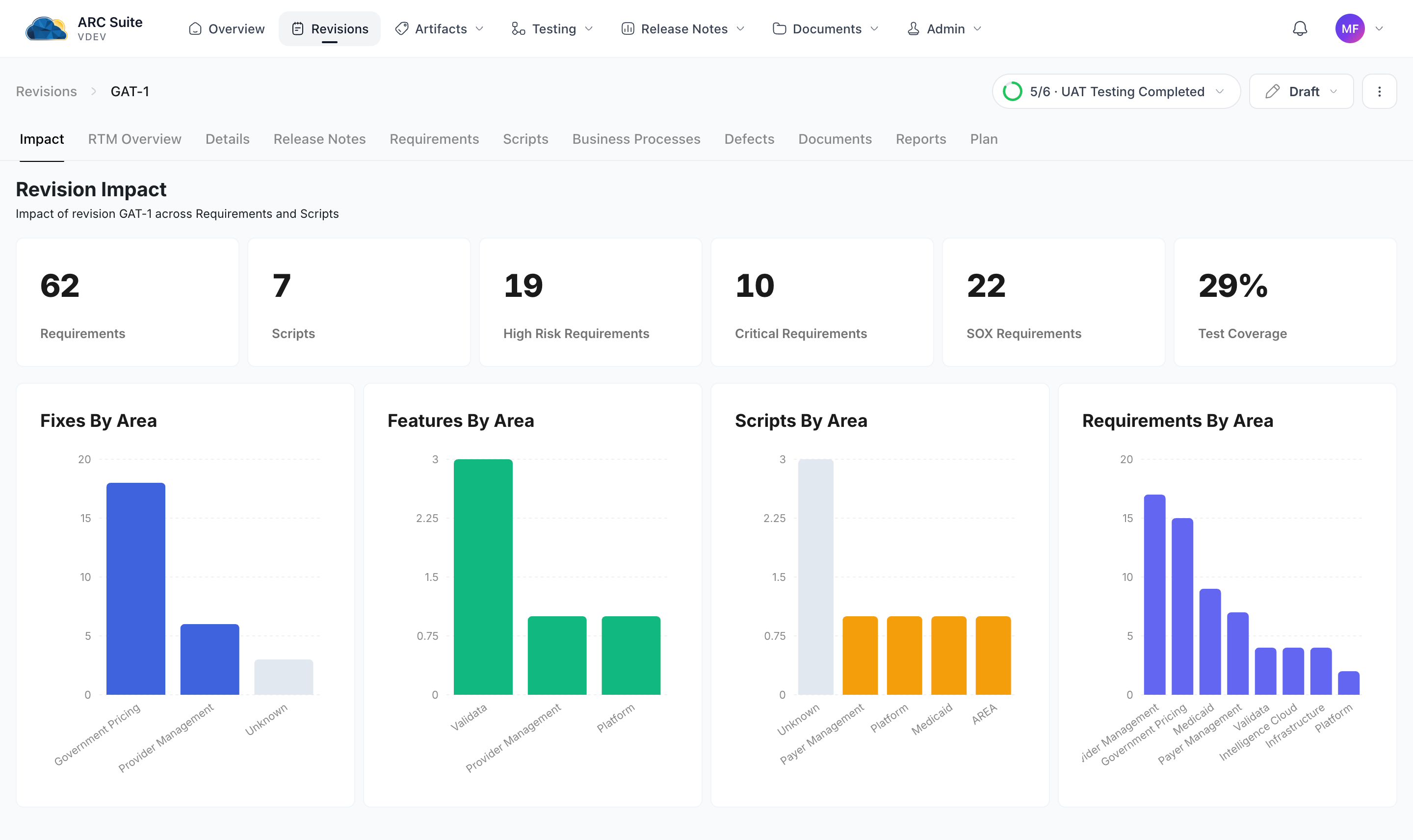The image size is (1413, 840).
Task: Click the Artifacts tag icon
Action: point(402,29)
